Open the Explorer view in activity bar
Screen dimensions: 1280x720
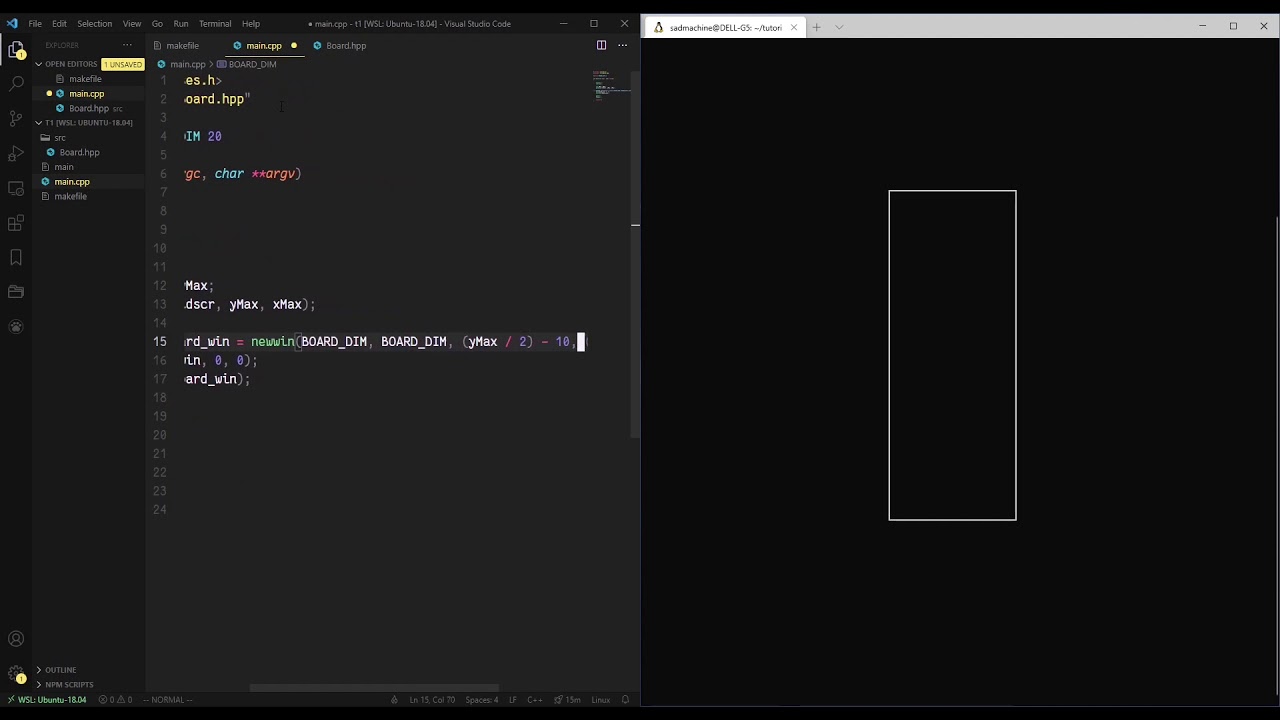[x=16, y=50]
